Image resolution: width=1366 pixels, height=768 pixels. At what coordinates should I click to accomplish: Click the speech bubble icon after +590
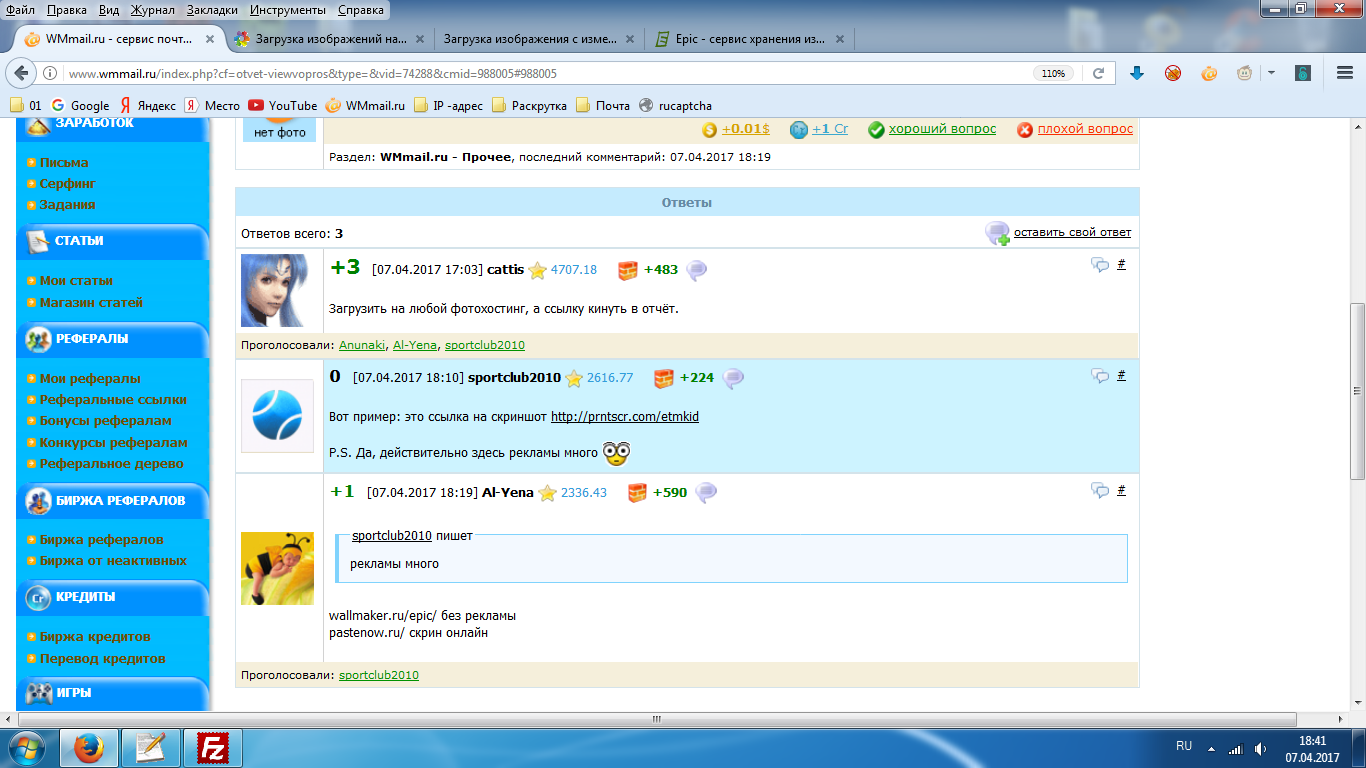tap(706, 493)
